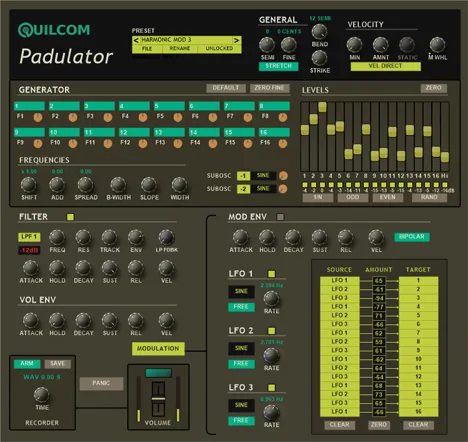The image size is (468, 442).
Task: Select next preset with right arrow
Action: (236, 40)
